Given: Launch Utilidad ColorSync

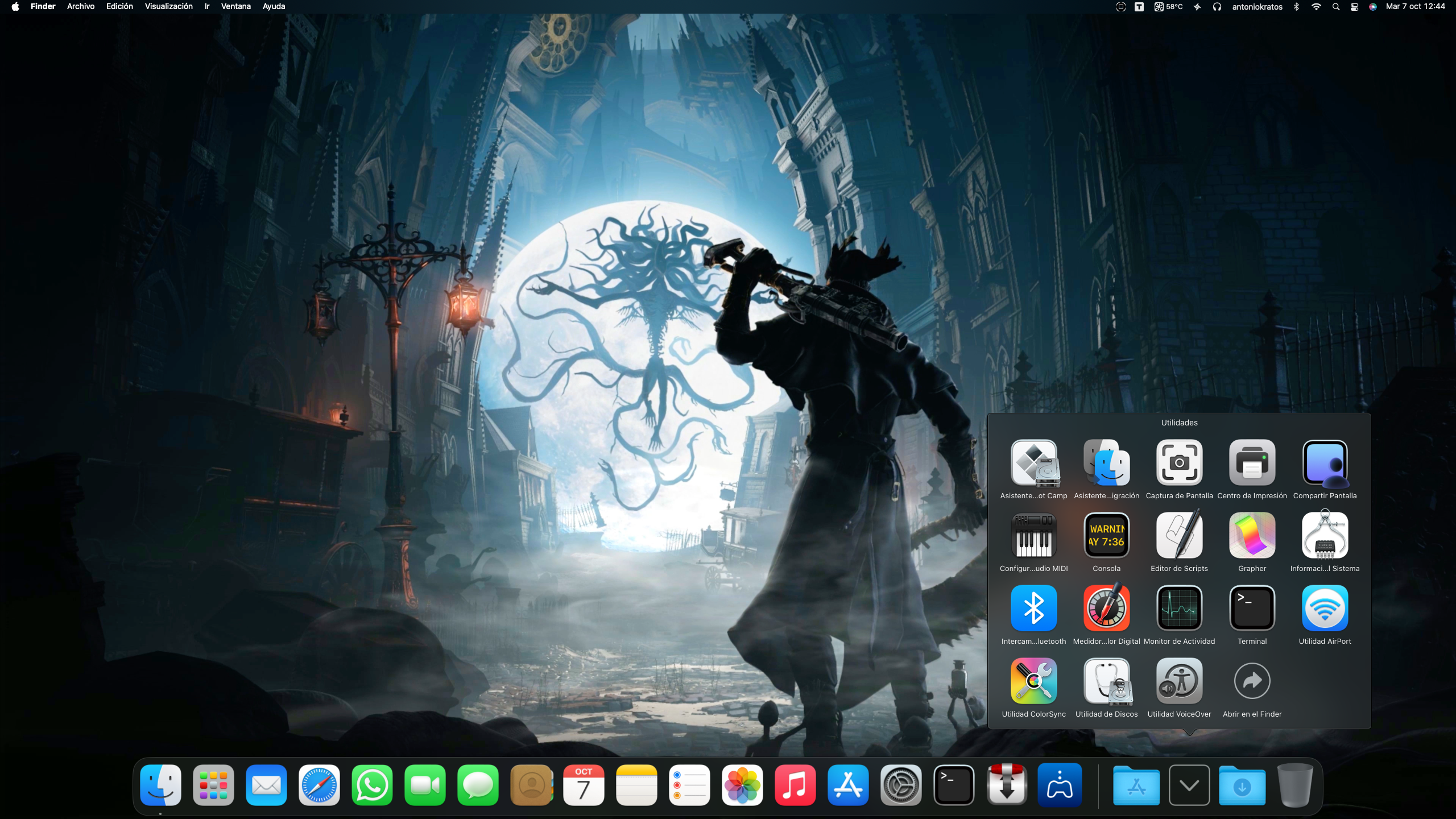Looking at the screenshot, I should coord(1033,681).
